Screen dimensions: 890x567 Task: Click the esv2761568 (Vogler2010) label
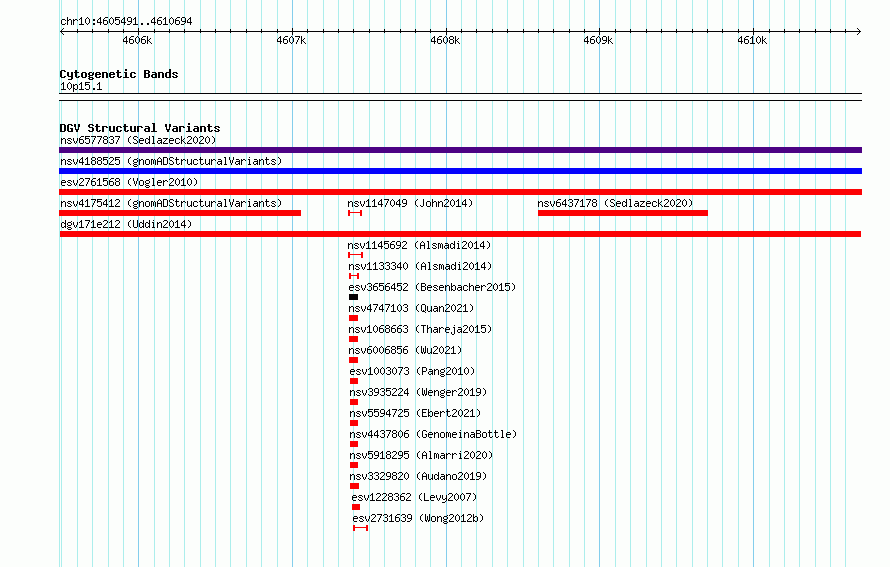coord(129,182)
